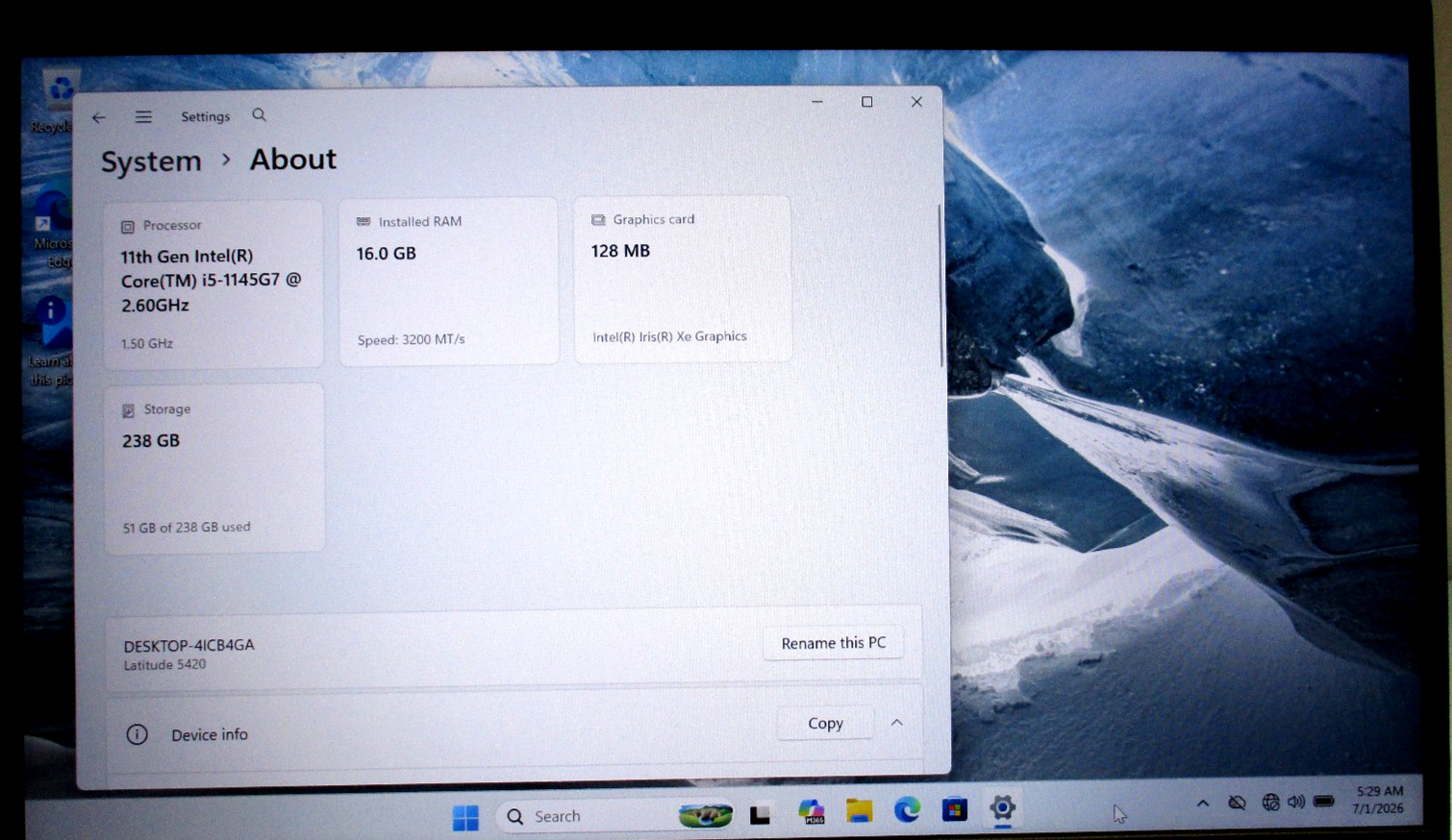Image resolution: width=1452 pixels, height=840 pixels.
Task: Open File Explorer from the taskbar
Action: tap(859, 811)
